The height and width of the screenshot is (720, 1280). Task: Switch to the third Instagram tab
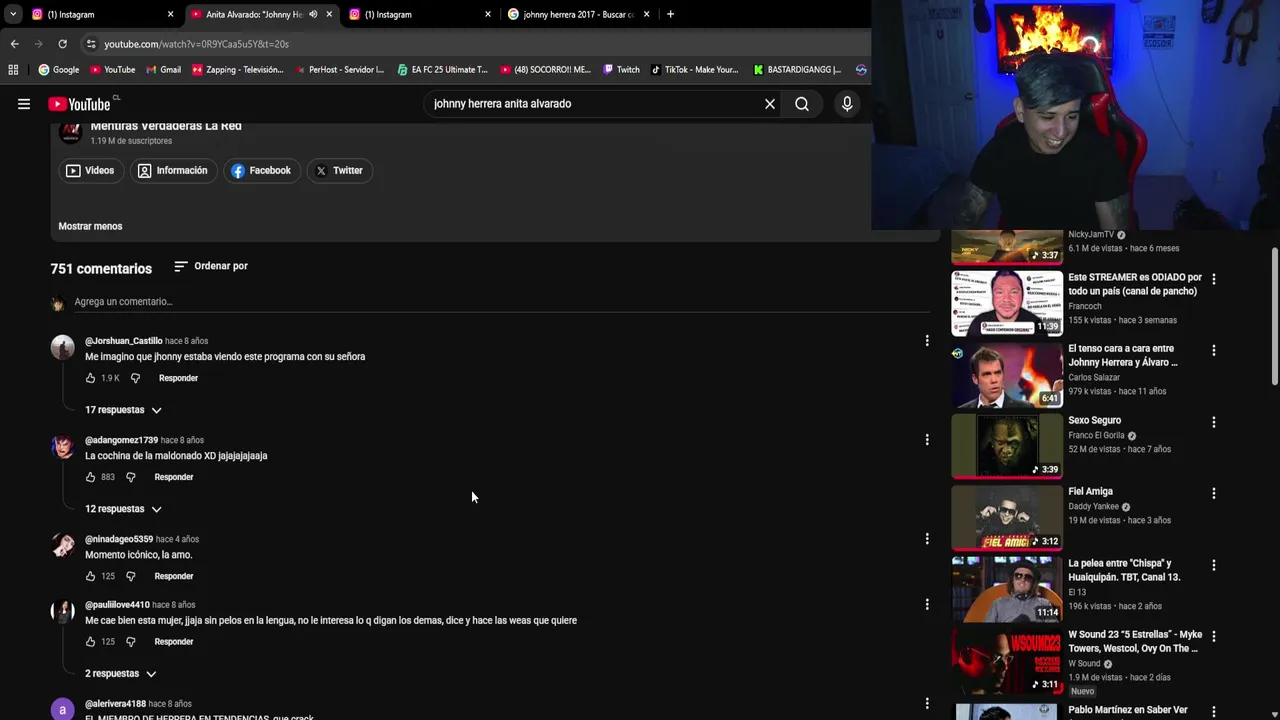418,14
